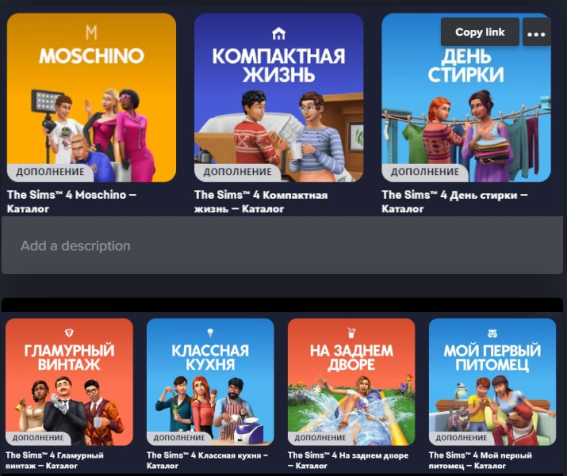Click the ice cream icon above Классная кухня

tap(210, 332)
